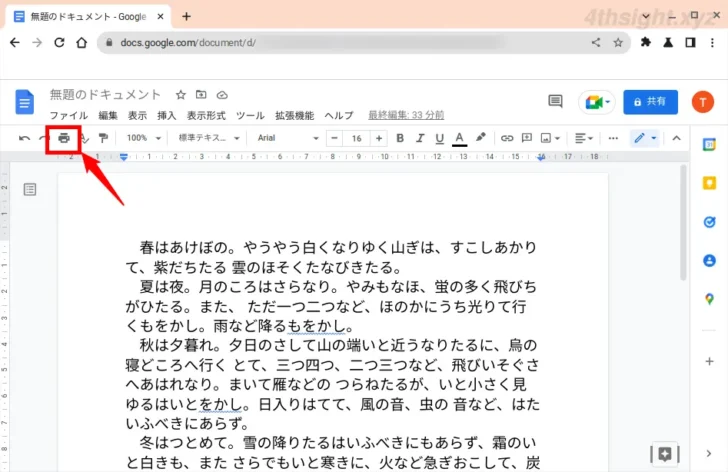This screenshot has width=728, height=472.
Task: Open the 編集 menu
Action: click(108, 115)
